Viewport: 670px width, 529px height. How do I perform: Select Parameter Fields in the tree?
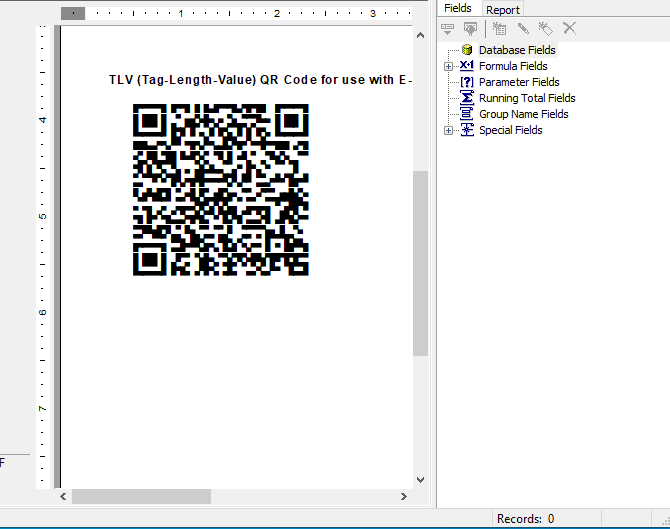(519, 82)
